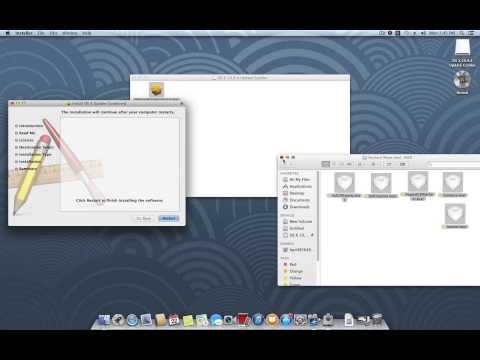The height and width of the screenshot is (360, 480).
Task: Click the Finder search field
Action: [x=455, y=164]
